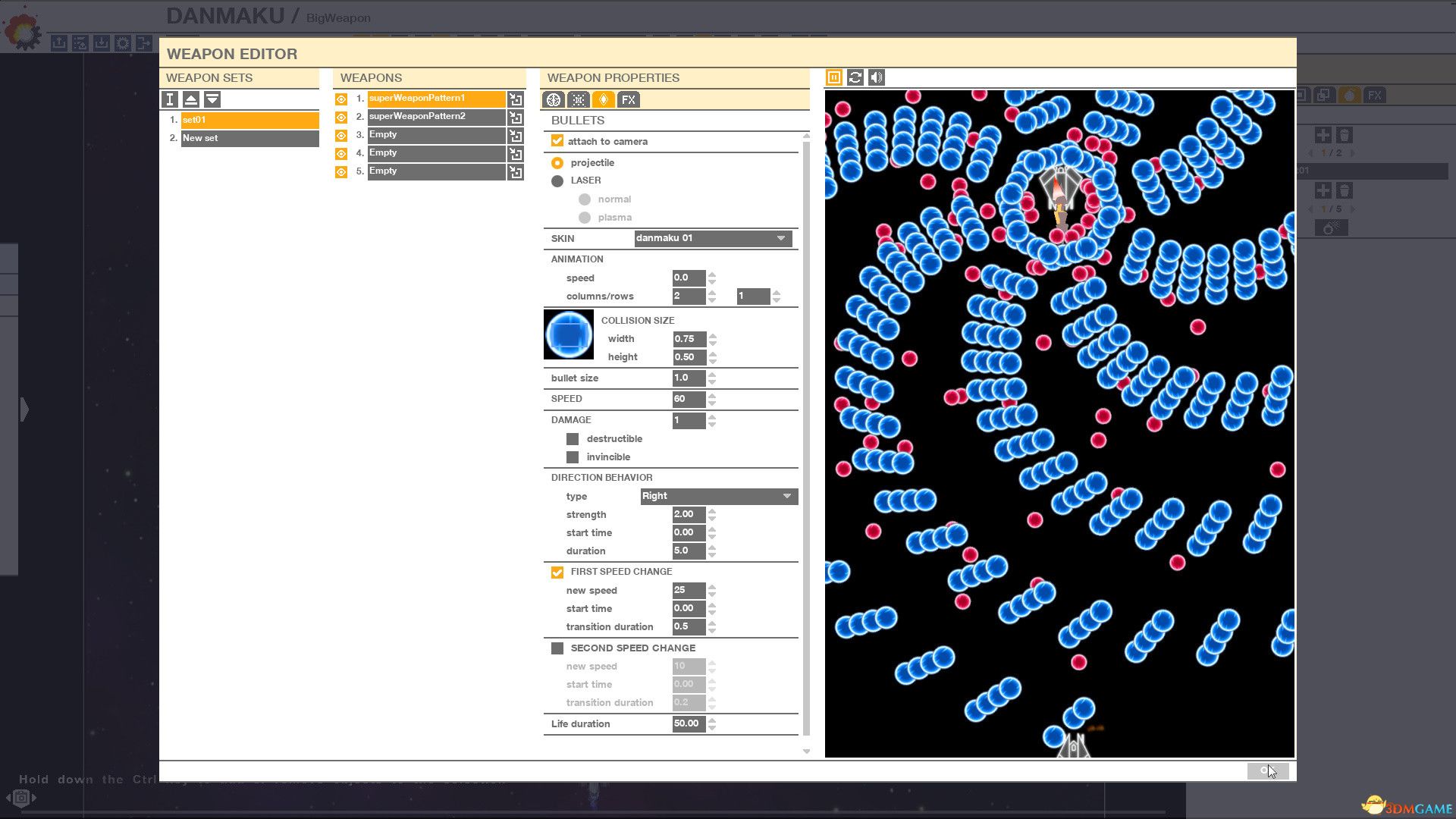This screenshot has height=819, width=1456.
Task: Enable the SECOND SPEED CHANGE checkbox
Action: pos(557,647)
